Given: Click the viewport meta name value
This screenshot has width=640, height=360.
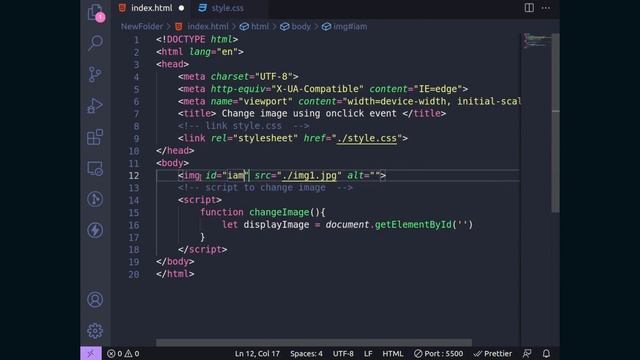Looking at the screenshot, I should pyautogui.click(x=265, y=101).
